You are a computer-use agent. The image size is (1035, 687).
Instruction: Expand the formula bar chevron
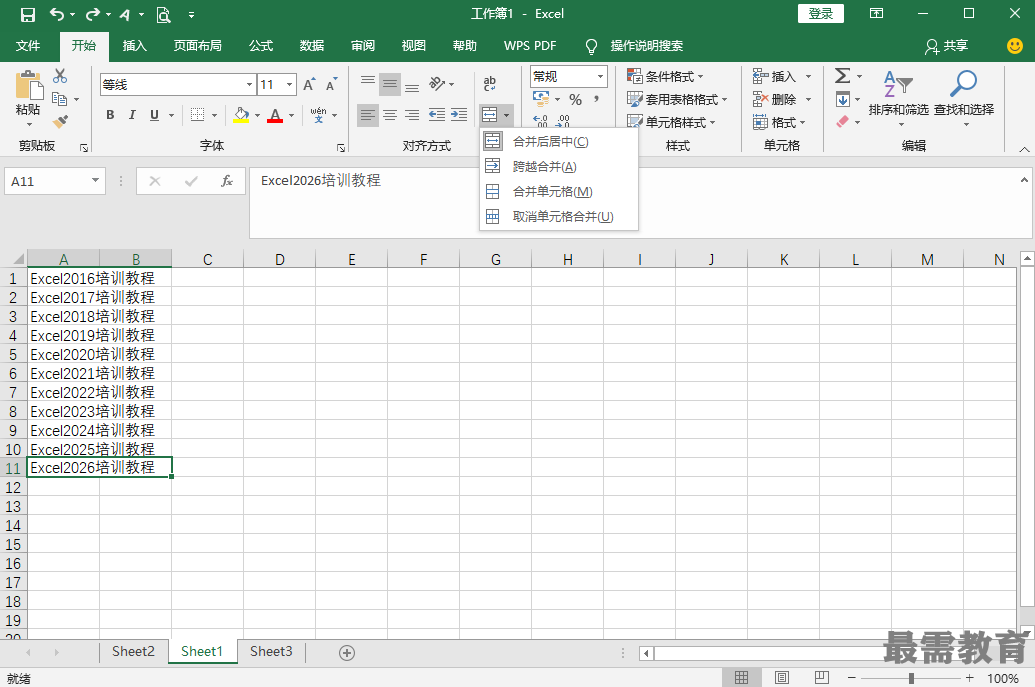pyautogui.click(x=1024, y=180)
